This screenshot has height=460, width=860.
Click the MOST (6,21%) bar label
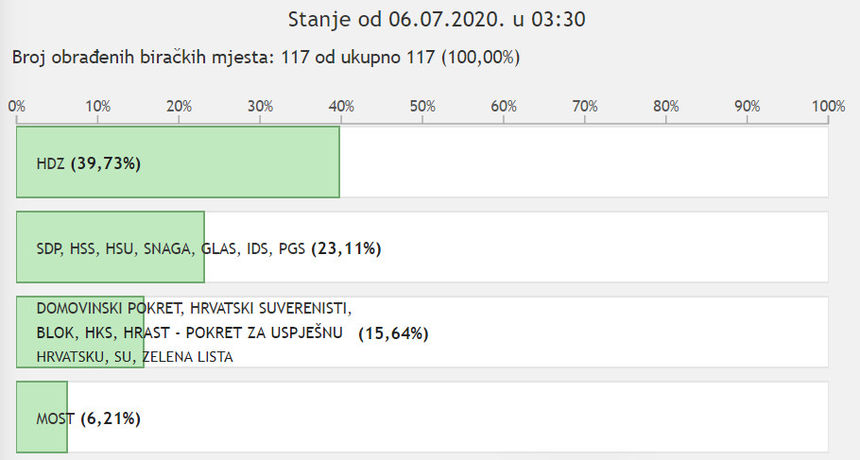point(88,418)
